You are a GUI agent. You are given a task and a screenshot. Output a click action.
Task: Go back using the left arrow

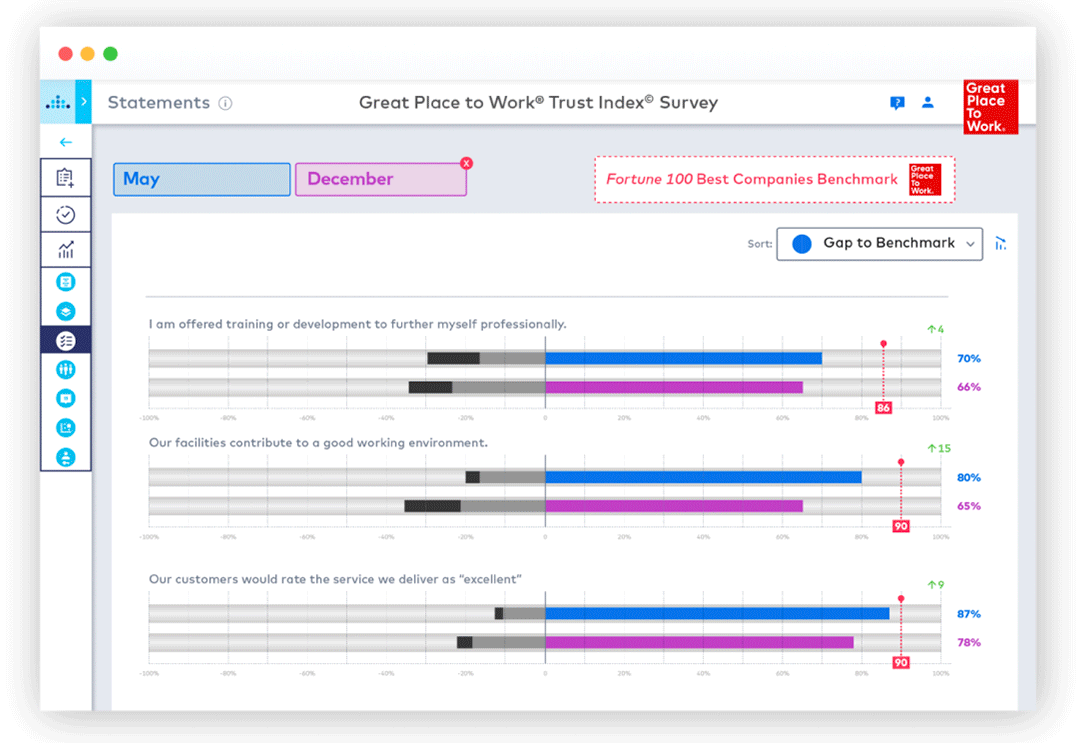click(x=65, y=142)
